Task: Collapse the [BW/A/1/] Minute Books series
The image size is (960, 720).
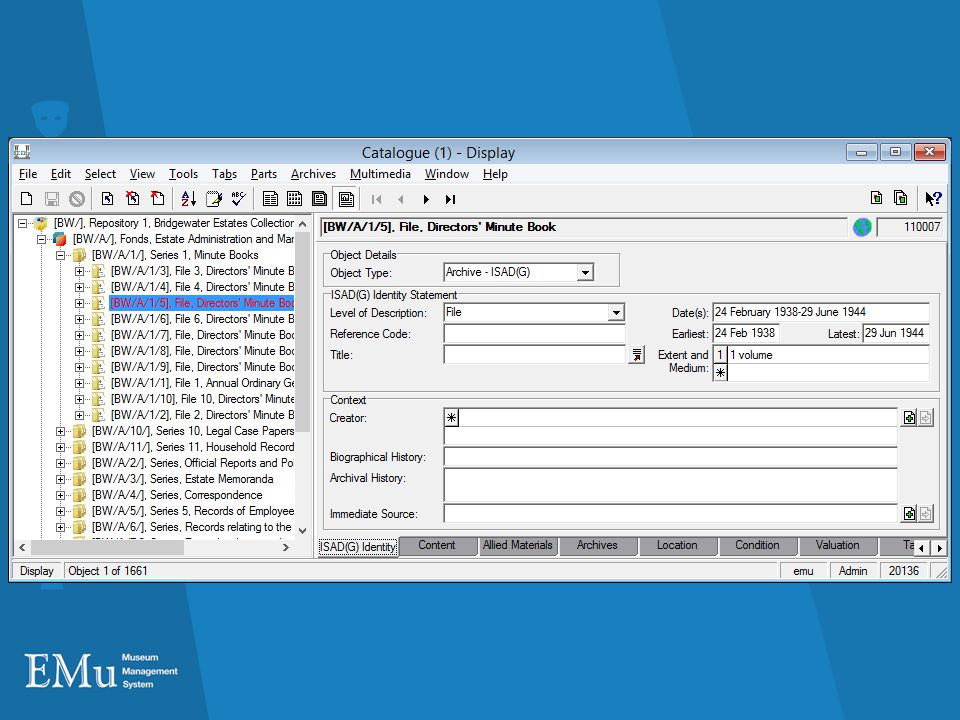Action: [61, 255]
